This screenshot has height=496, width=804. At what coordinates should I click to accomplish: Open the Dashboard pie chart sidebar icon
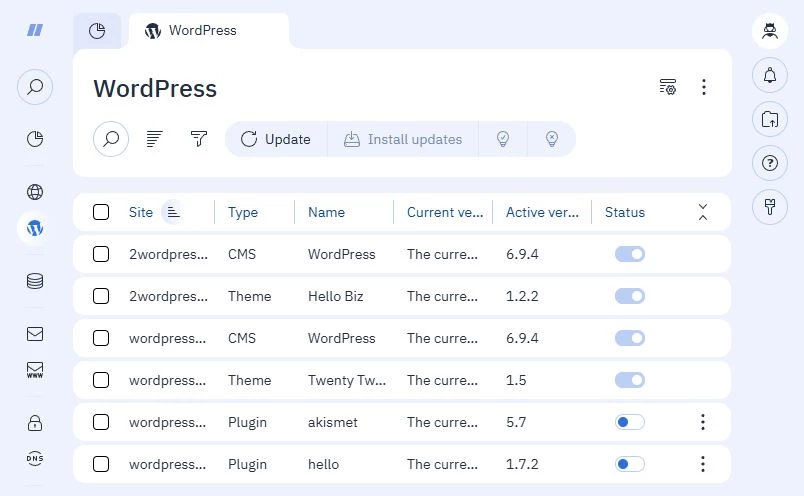coord(35,139)
